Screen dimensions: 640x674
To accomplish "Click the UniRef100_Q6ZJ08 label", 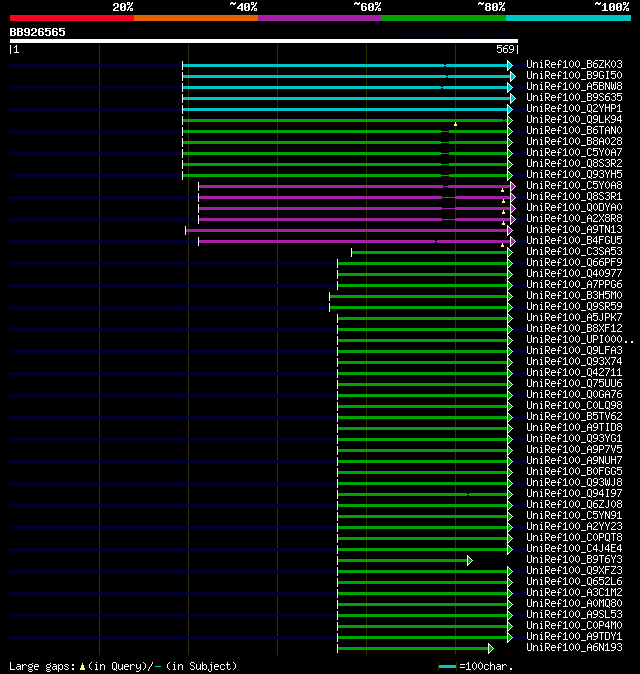I will (574, 505).
